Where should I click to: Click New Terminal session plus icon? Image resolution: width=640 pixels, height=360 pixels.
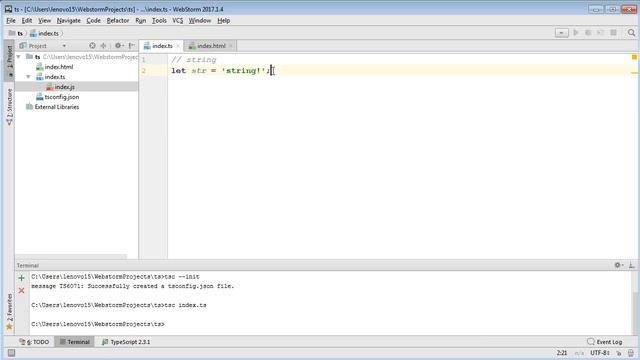(22, 278)
